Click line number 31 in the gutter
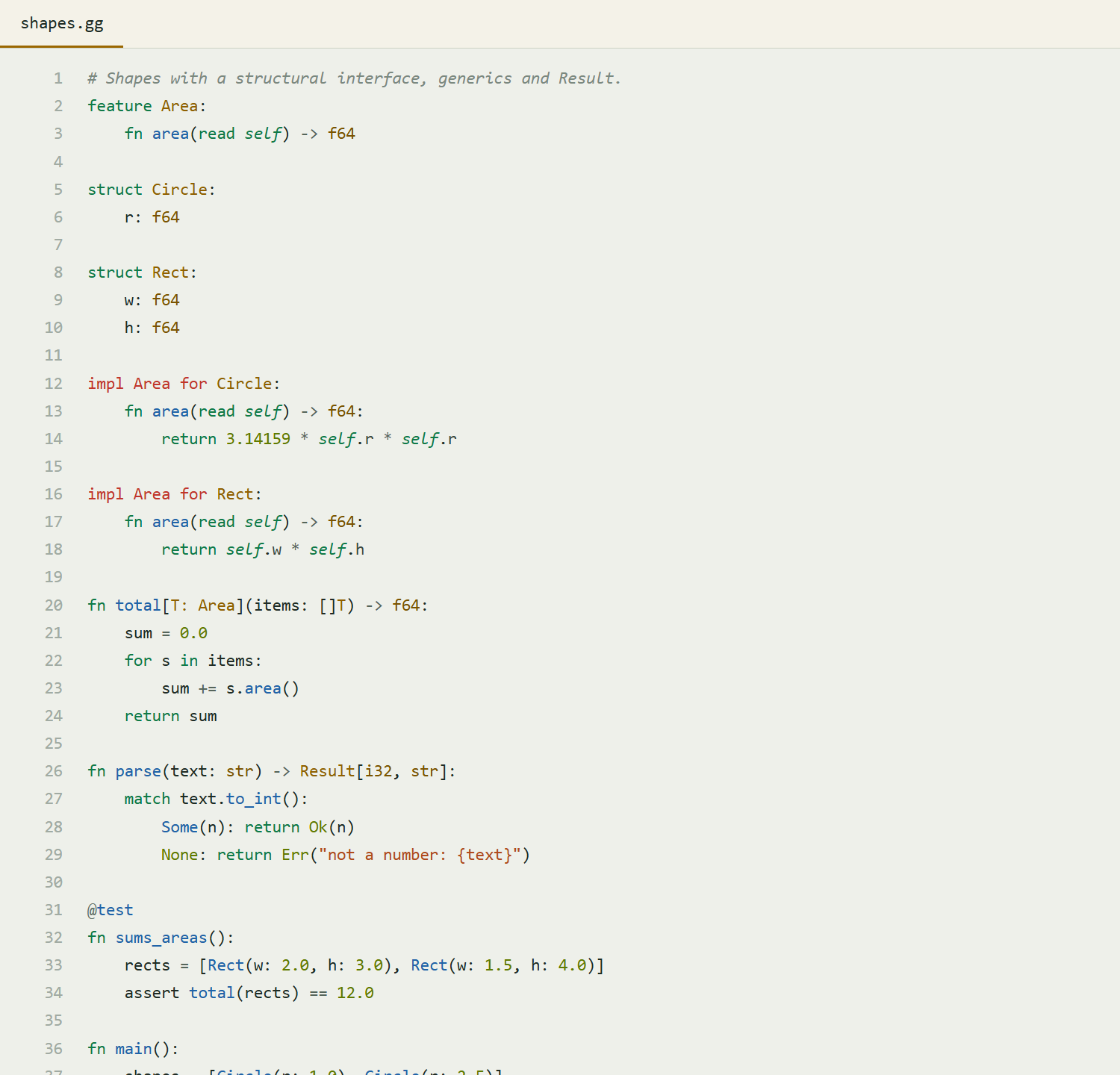1120x1075 pixels. [x=54, y=910]
